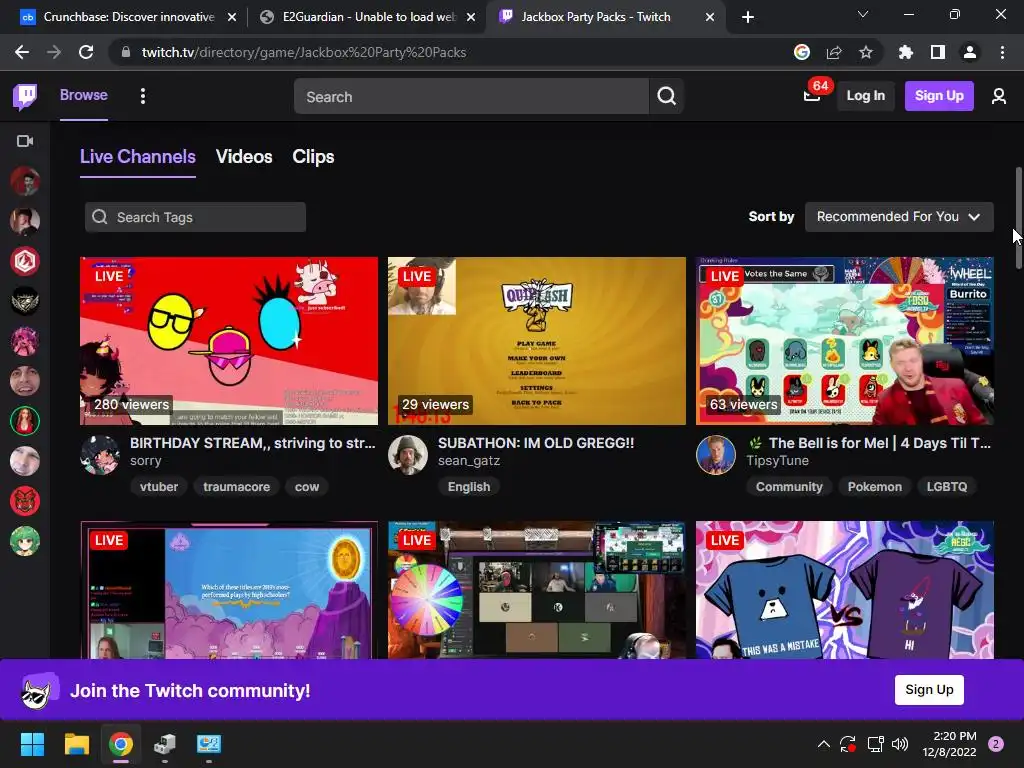
Task: Open Chrome tab search chevron
Action: pyautogui.click(x=863, y=14)
